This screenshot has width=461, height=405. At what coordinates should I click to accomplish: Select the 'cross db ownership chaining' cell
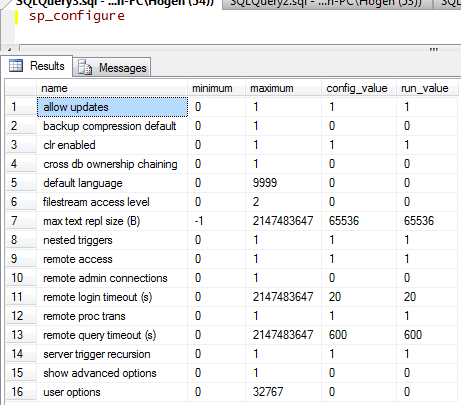[x=112, y=164]
